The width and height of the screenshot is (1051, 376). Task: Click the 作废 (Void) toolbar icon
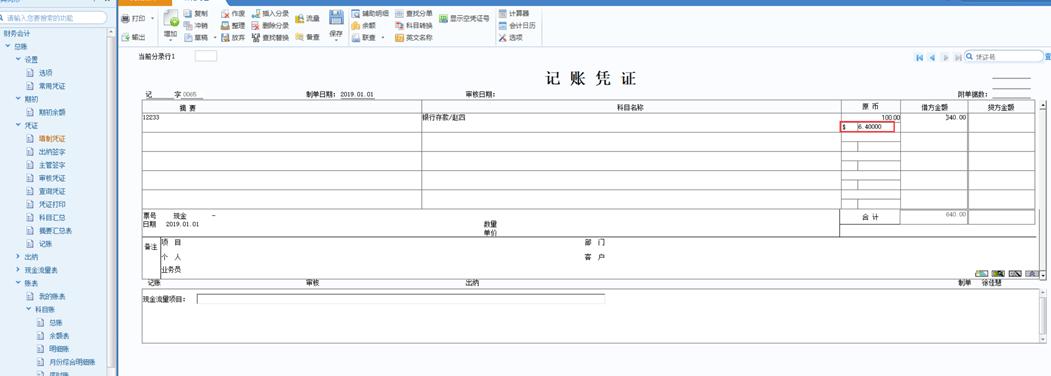point(225,13)
